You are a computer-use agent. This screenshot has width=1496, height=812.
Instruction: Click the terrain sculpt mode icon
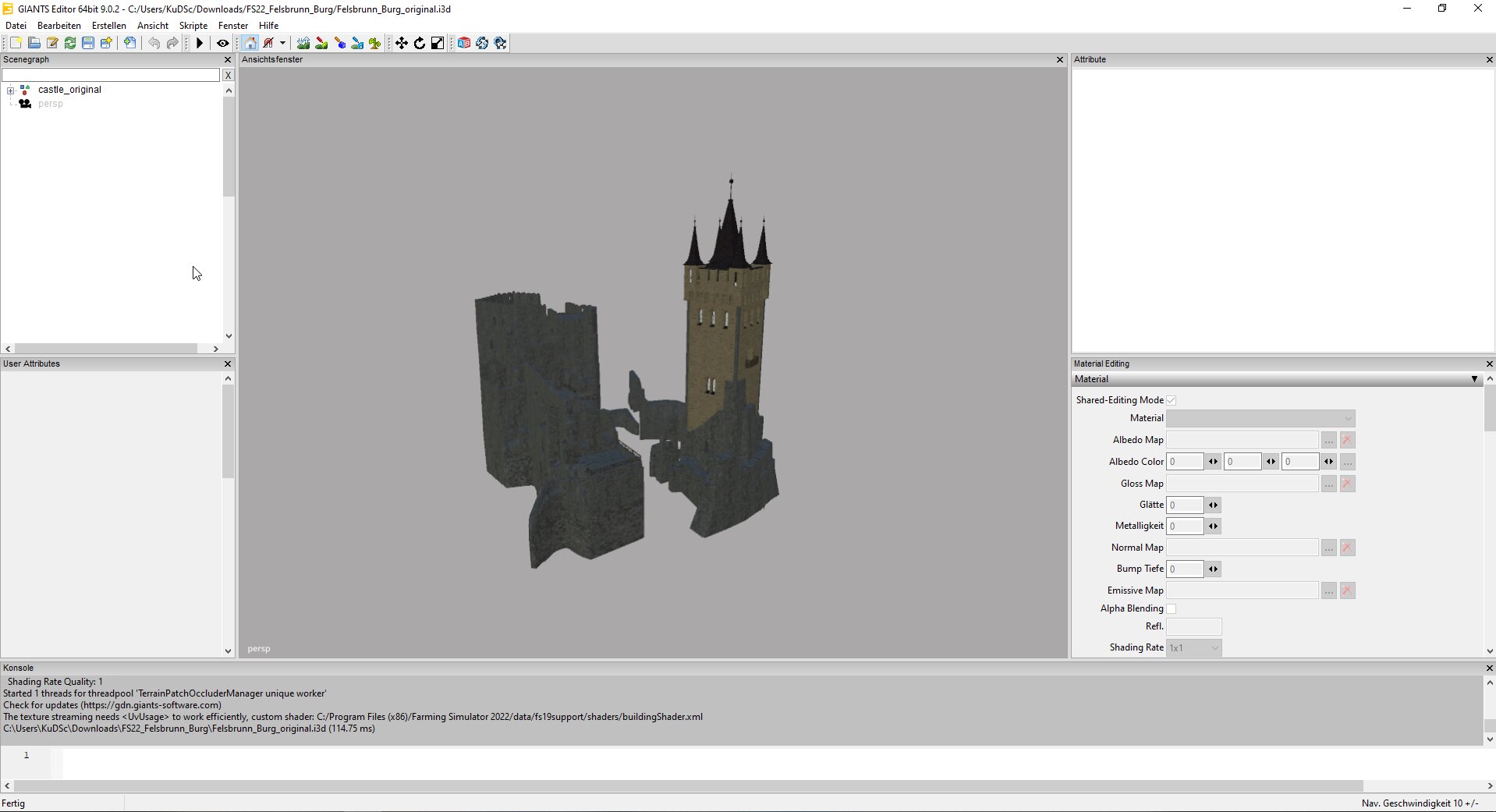[x=303, y=43]
